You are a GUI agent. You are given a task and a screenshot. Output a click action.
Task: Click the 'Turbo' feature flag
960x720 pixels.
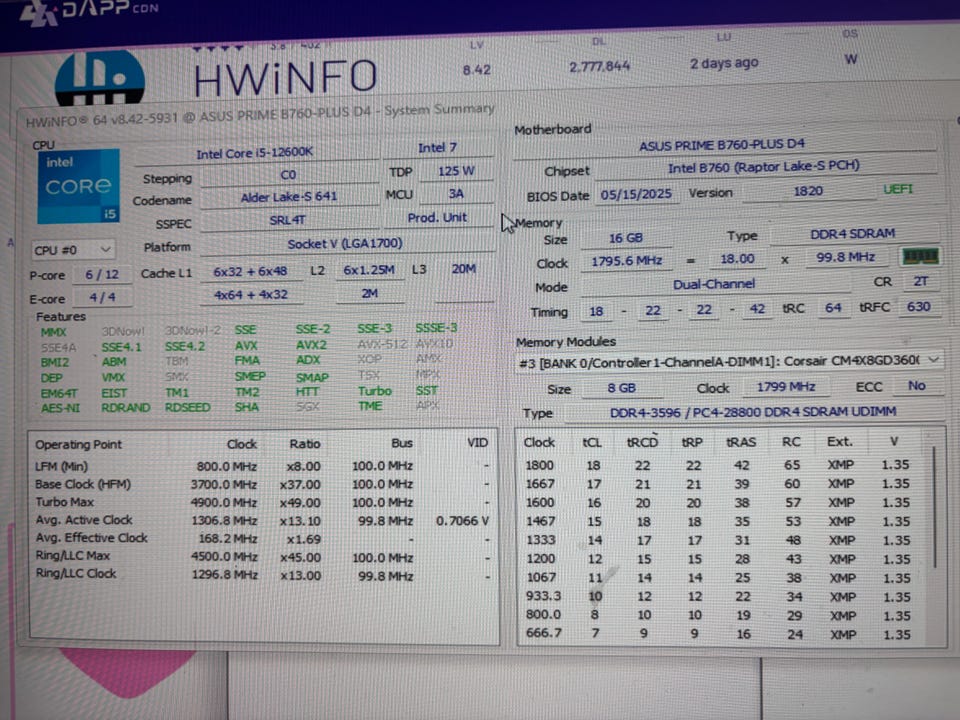(x=375, y=391)
